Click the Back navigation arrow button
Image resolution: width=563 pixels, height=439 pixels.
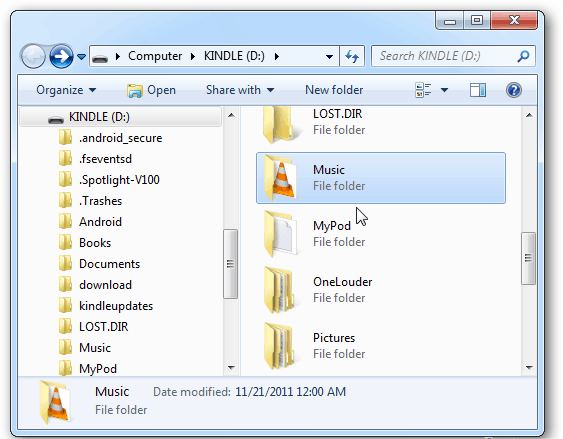pos(33,56)
